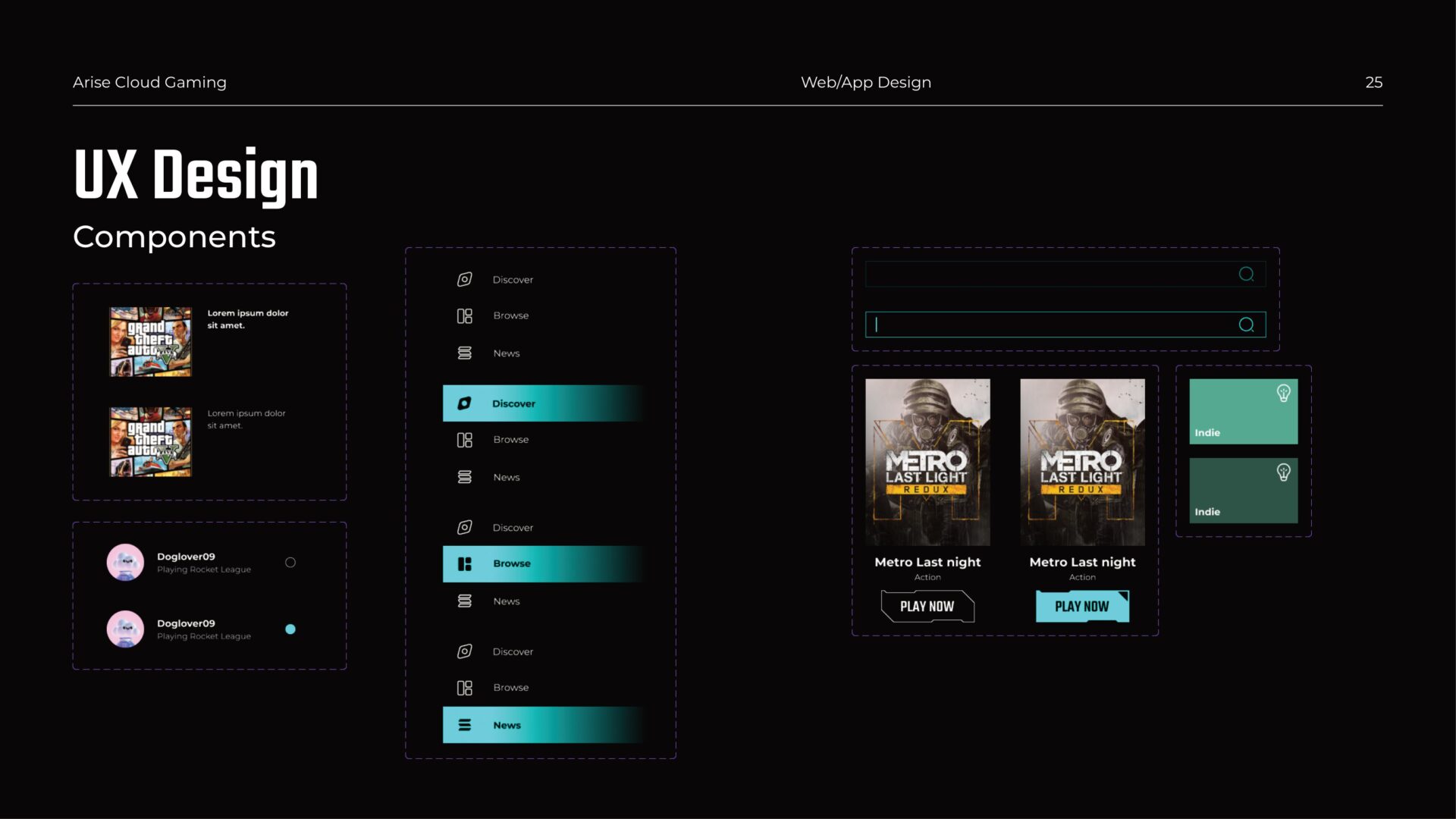Select the empty status radio for first Doglover09

290,563
